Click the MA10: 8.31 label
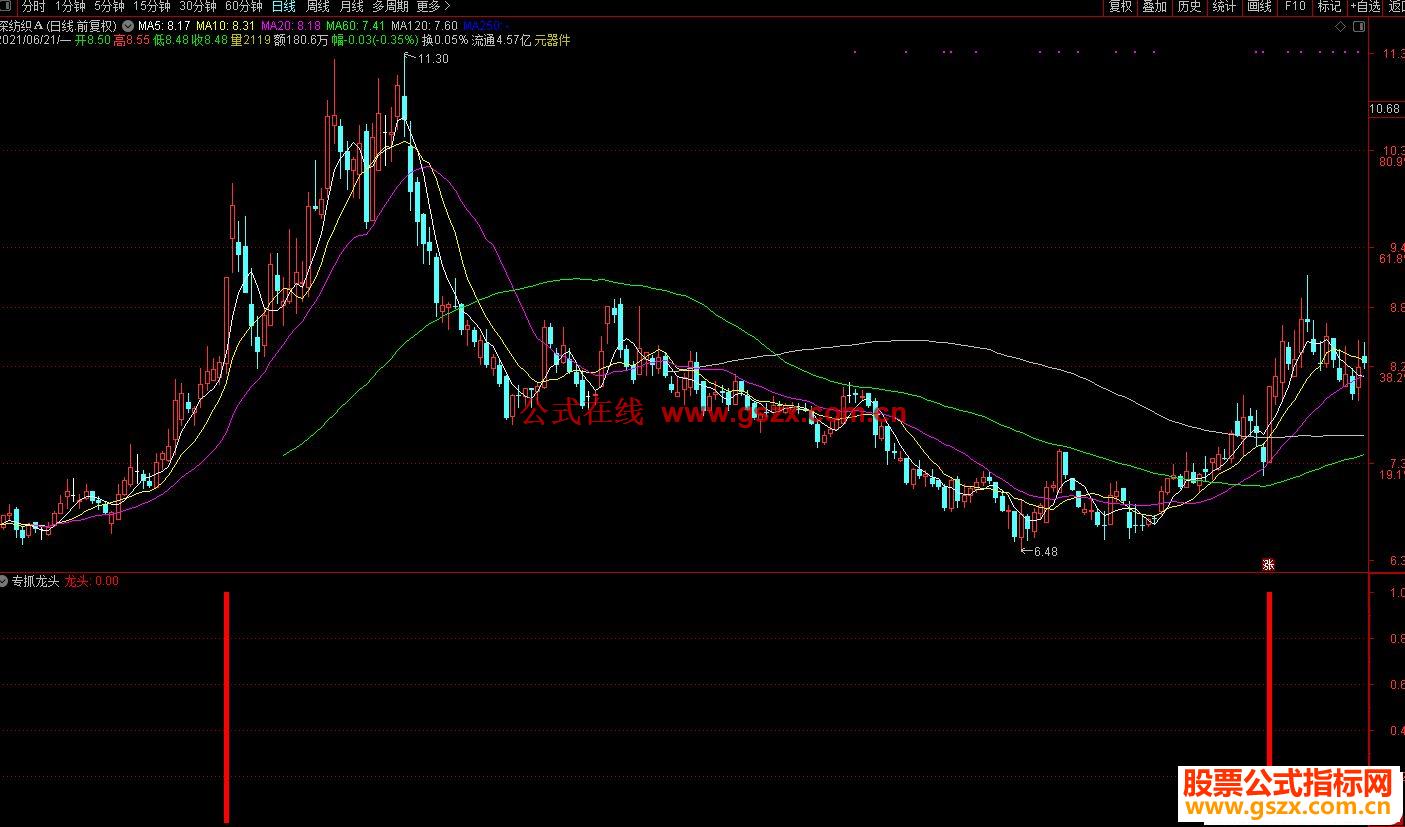Viewport: 1405px width, 827px height. [225, 25]
